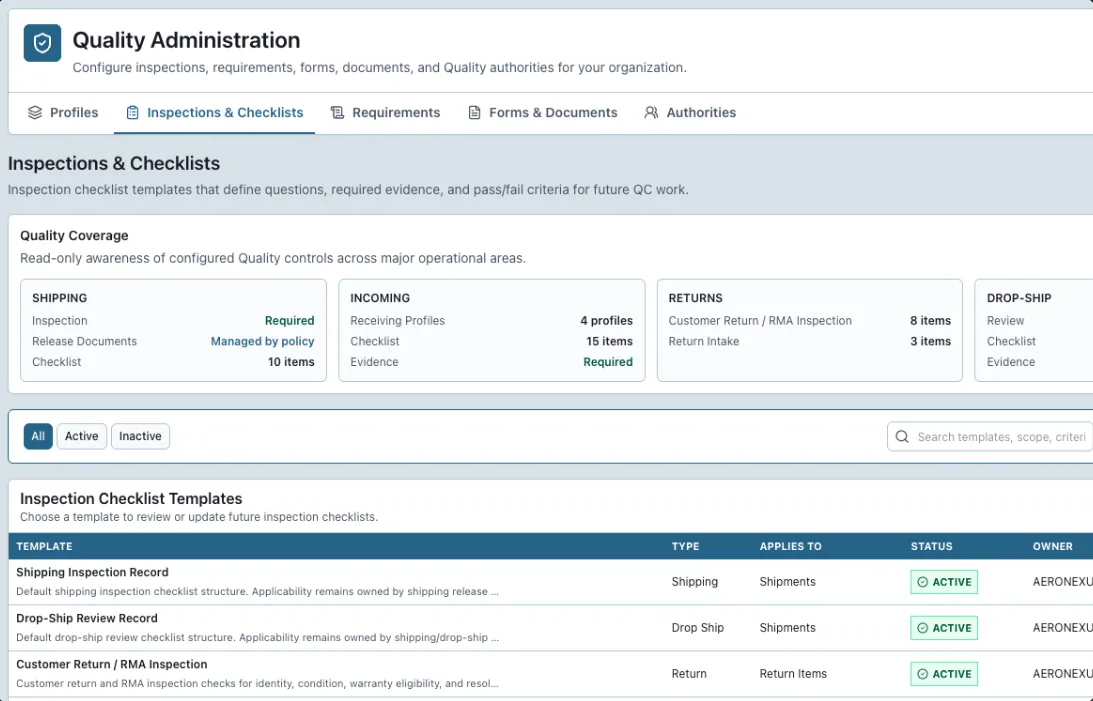Open the Drop-Ship Review Record template

[86, 618]
